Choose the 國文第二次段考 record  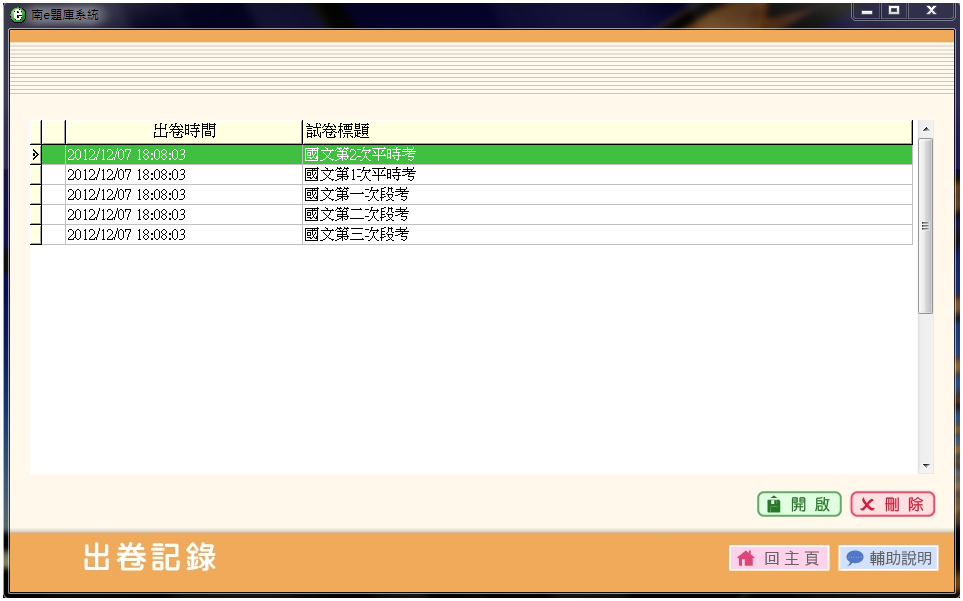(x=357, y=215)
